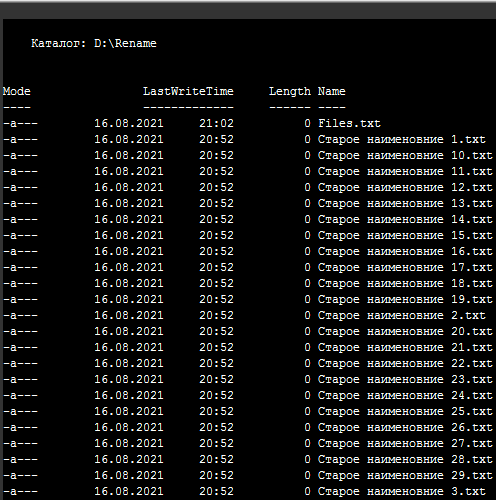Select 'Старое наименовние 15.txt' file name
496x500 pixels.
[405, 235]
